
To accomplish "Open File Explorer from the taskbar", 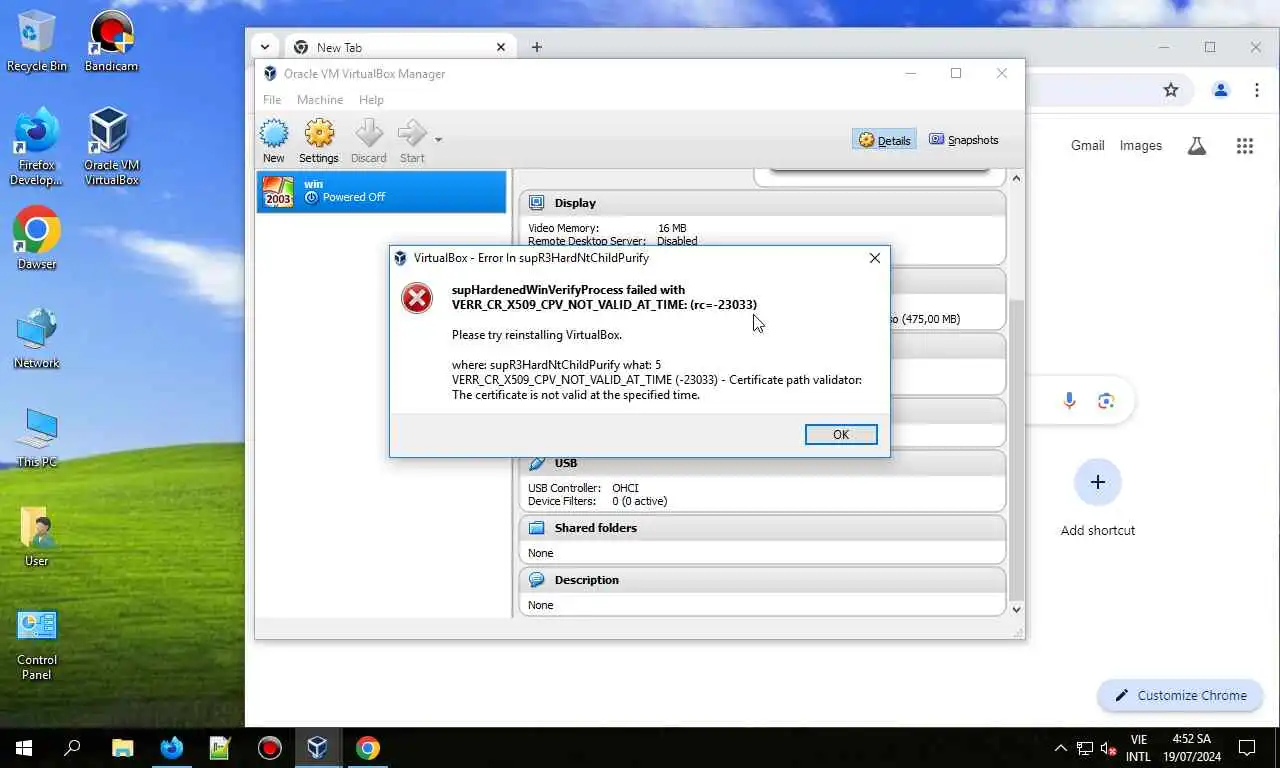I will coord(122,748).
